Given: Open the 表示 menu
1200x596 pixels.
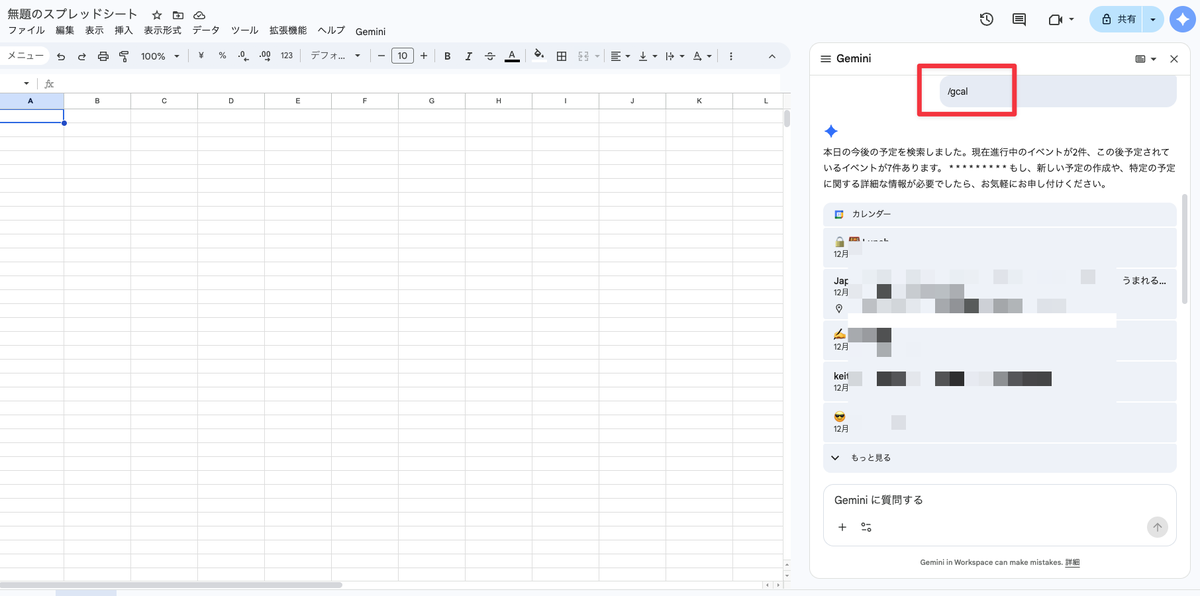Looking at the screenshot, I should click(x=94, y=31).
